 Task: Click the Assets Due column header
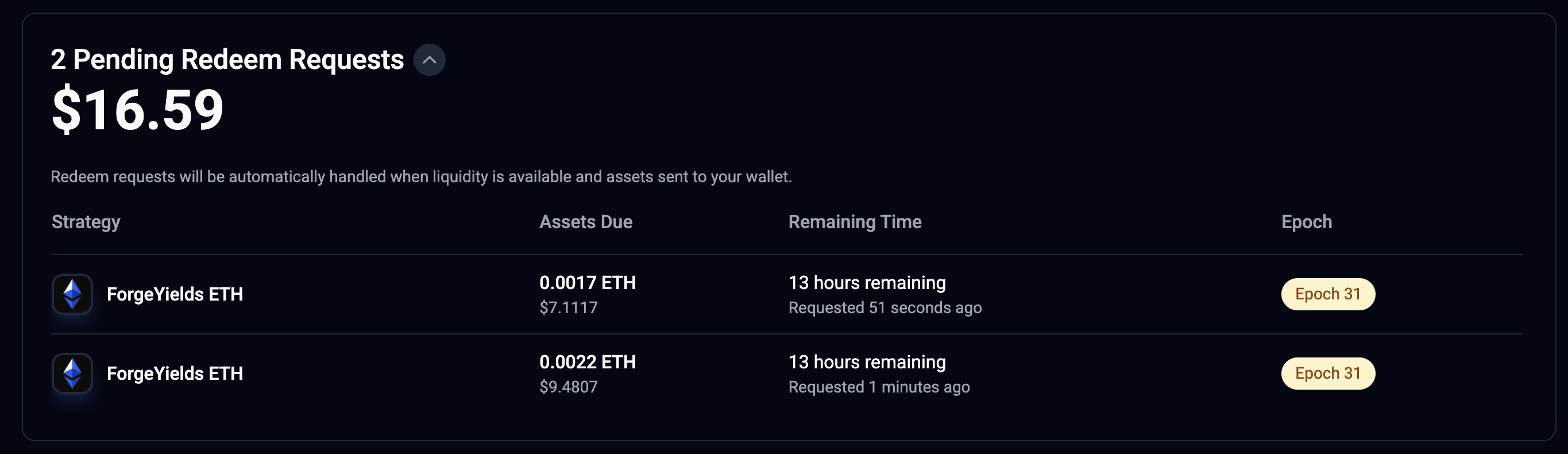click(x=586, y=222)
